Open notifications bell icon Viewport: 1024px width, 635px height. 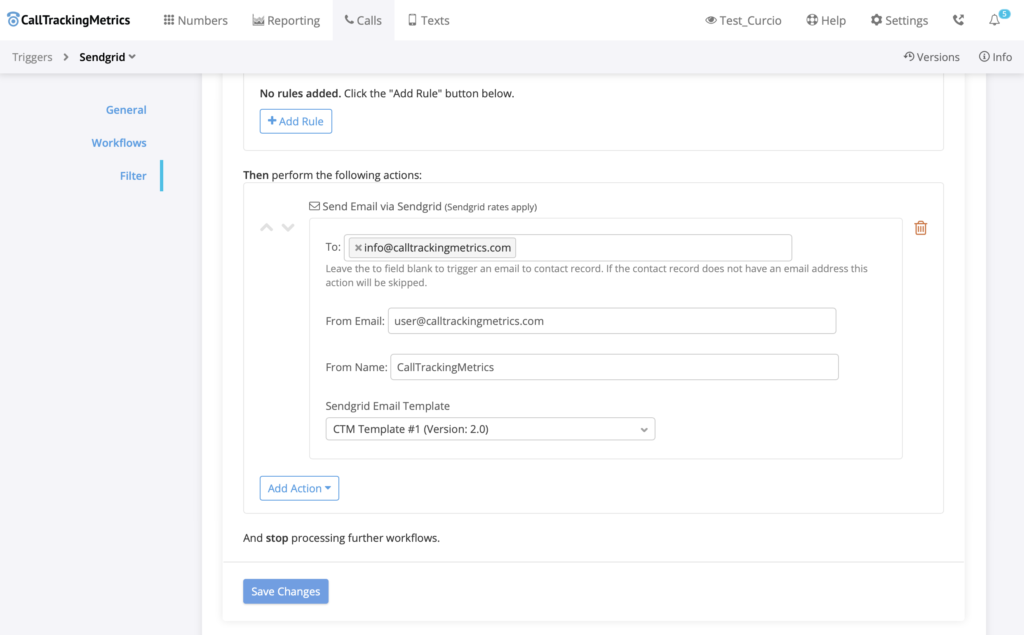point(995,20)
